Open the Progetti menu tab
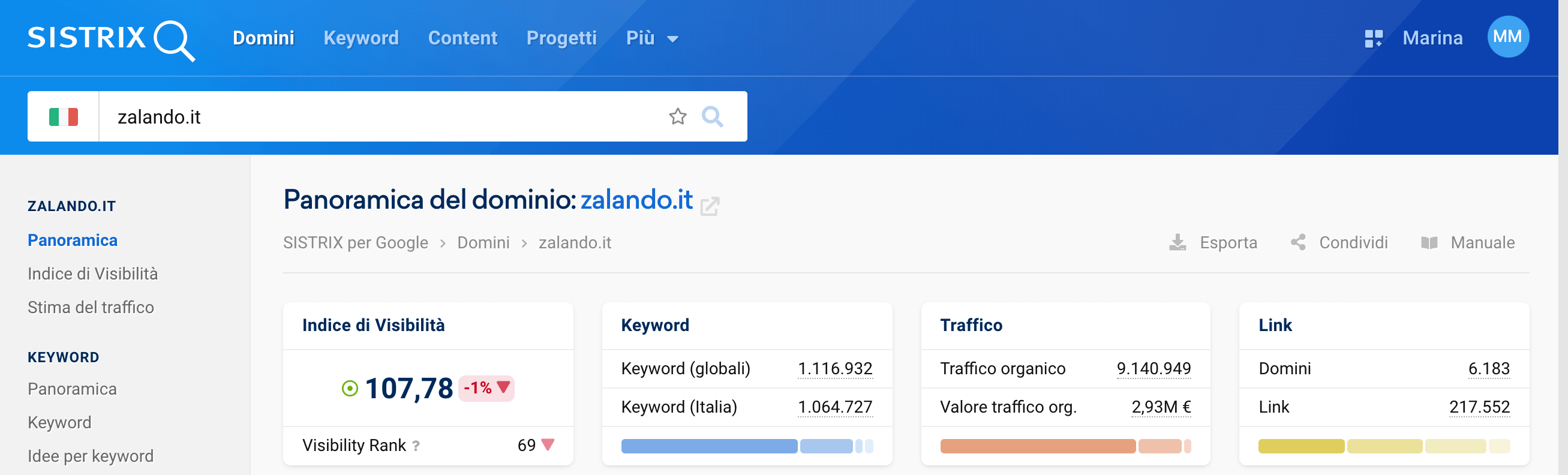 pyautogui.click(x=561, y=38)
